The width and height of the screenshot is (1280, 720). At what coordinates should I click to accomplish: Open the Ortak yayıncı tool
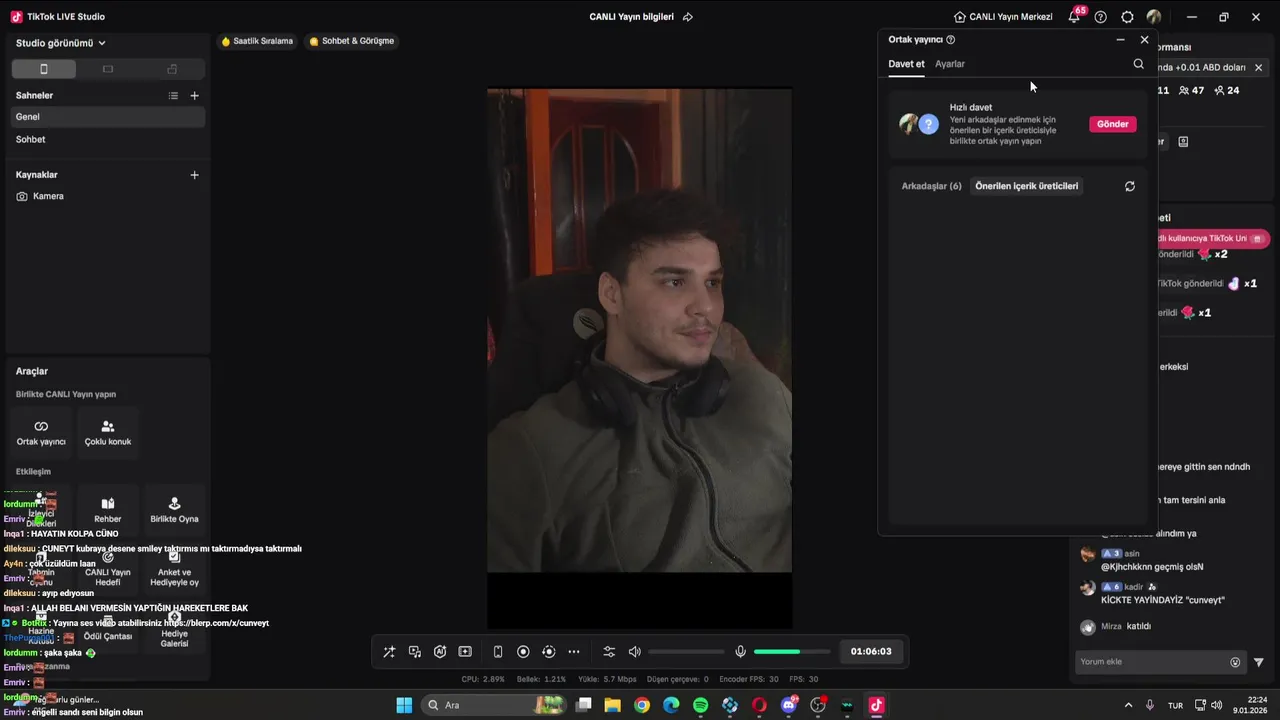tap(41, 432)
